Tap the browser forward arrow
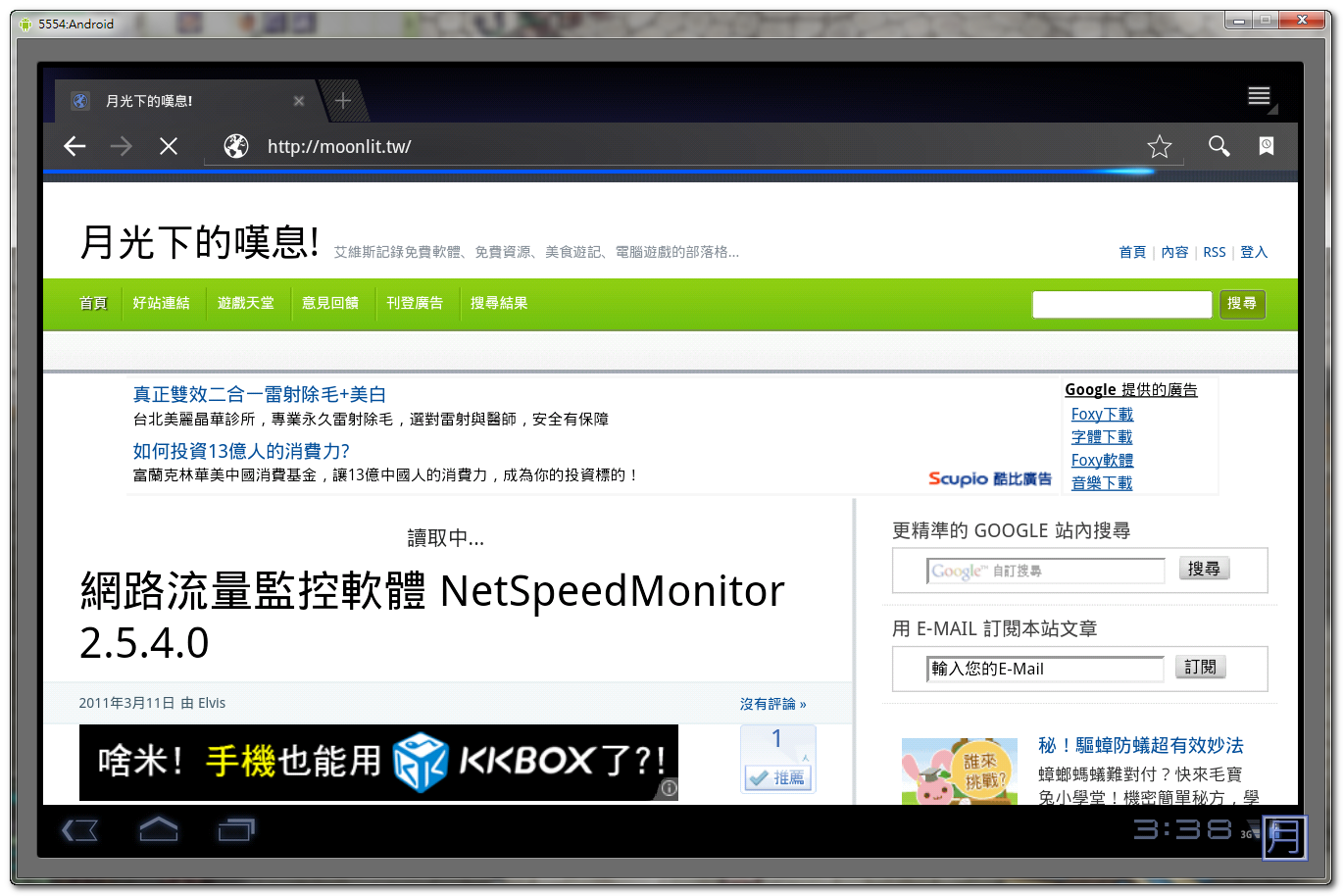 [122, 147]
